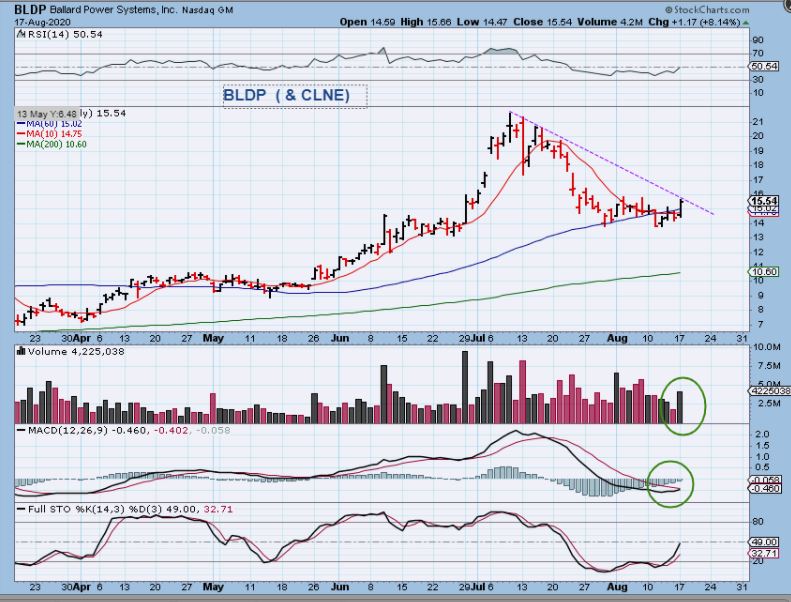Click the 13 May Y:6.48 tooltip
The height and width of the screenshot is (602, 791).
pyautogui.click(x=47, y=114)
